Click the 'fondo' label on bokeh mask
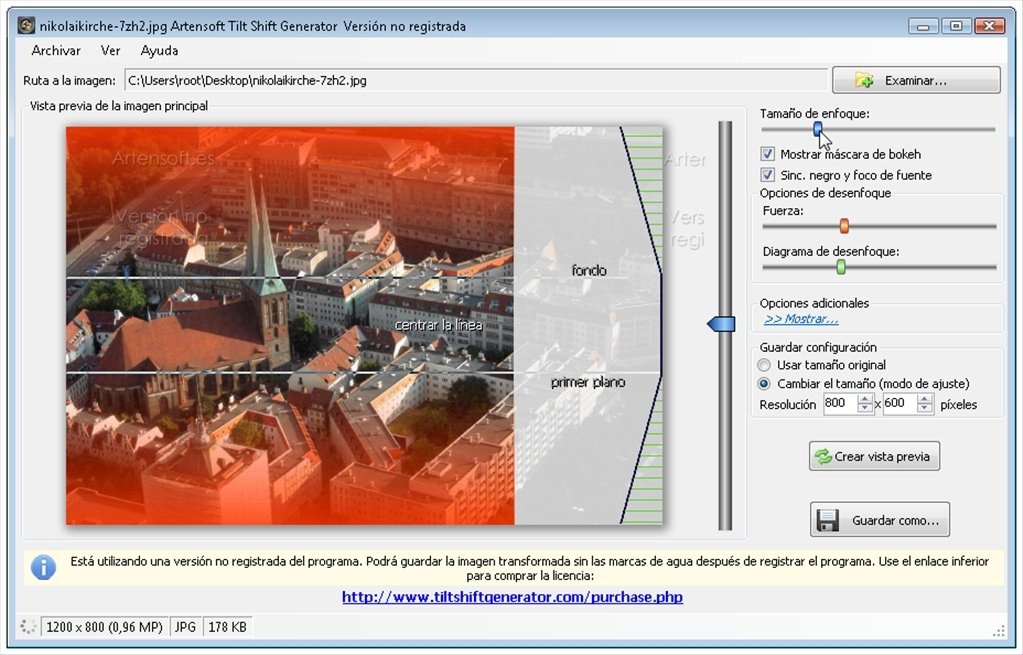 588,270
